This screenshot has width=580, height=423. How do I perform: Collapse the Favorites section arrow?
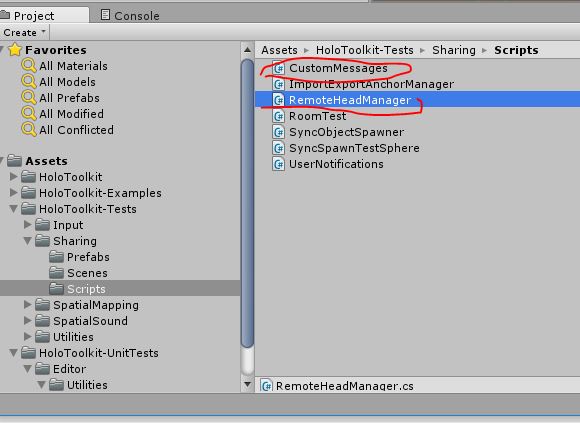pyautogui.click(x=2, y=50)
